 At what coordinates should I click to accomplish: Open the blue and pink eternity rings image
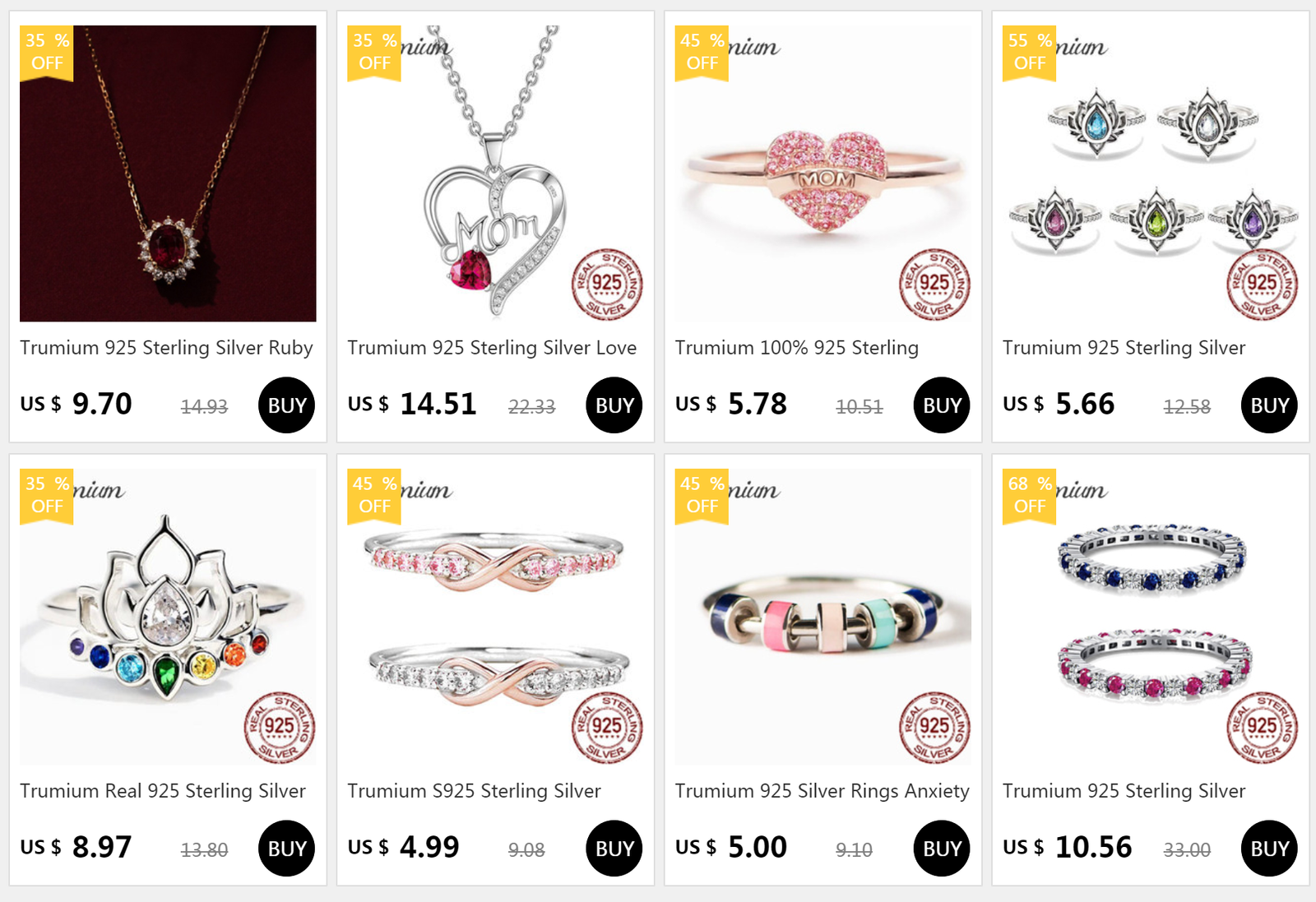1151,617
